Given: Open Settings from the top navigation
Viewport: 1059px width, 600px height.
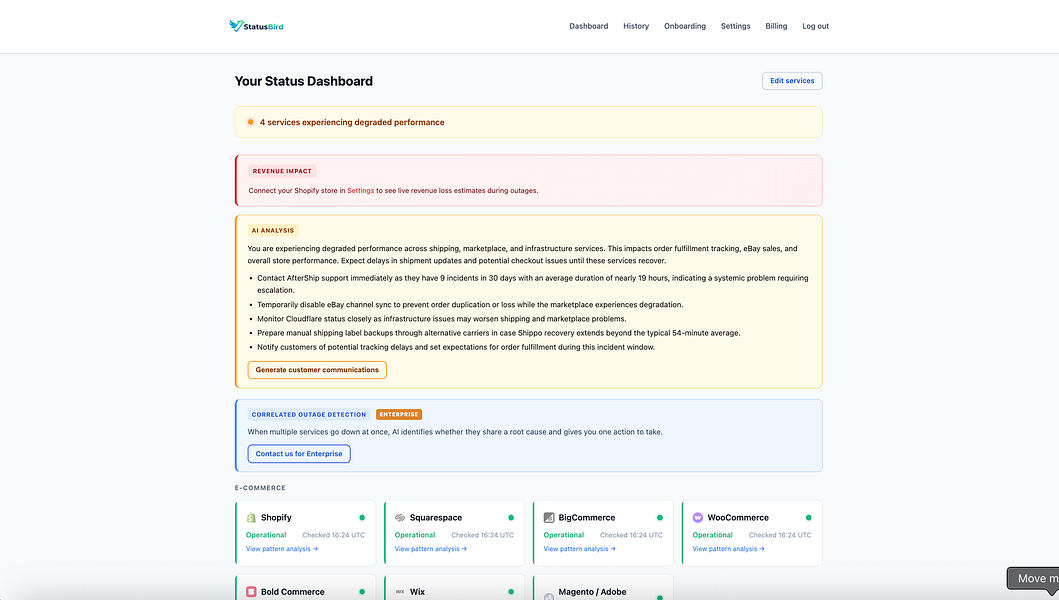Looking at the screenshot, I should pos(735,26).
